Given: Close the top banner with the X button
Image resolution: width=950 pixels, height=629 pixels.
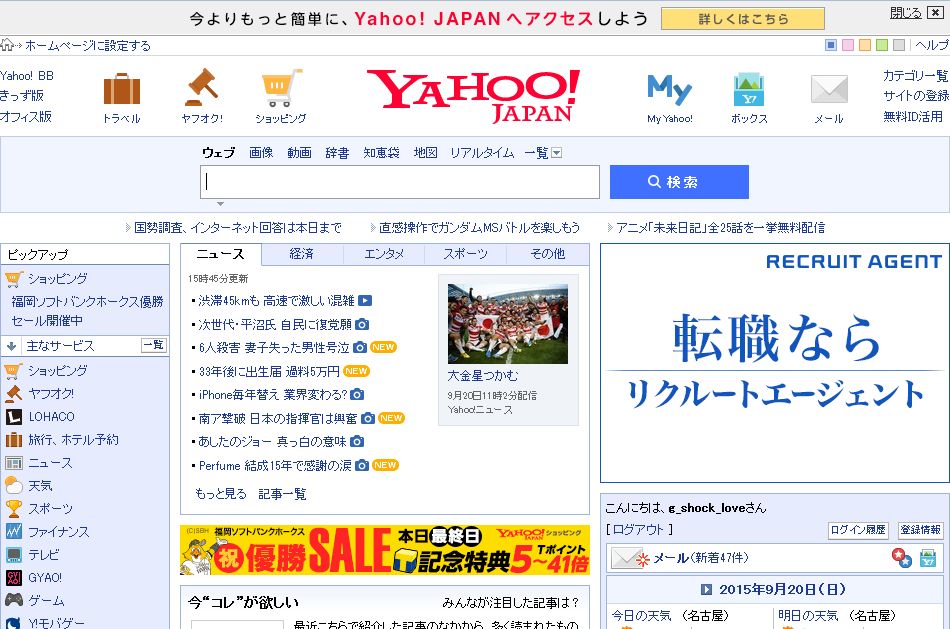Looking at the screenshot, I should tap(937, 13).
